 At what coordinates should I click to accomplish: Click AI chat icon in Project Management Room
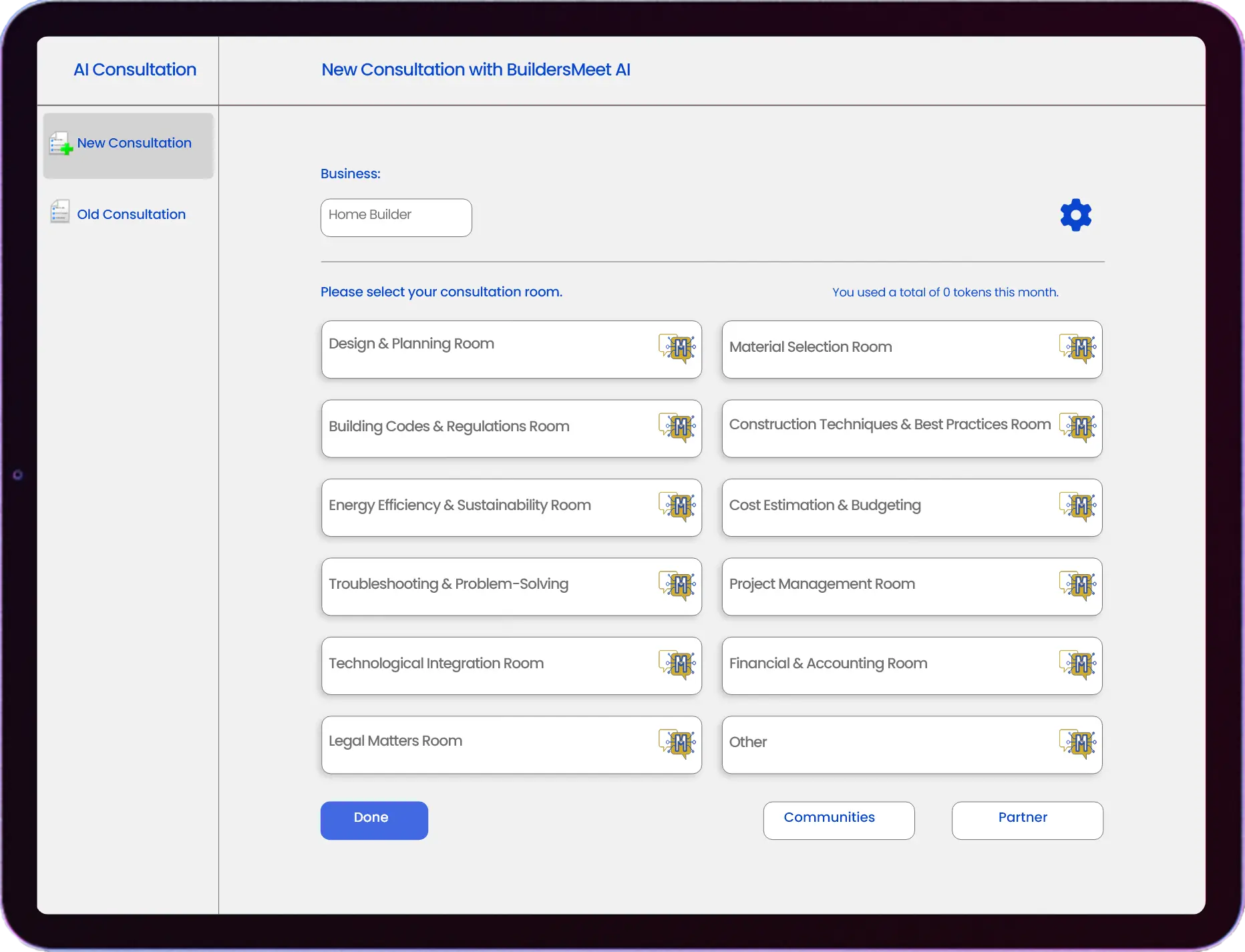[1078, 585]
